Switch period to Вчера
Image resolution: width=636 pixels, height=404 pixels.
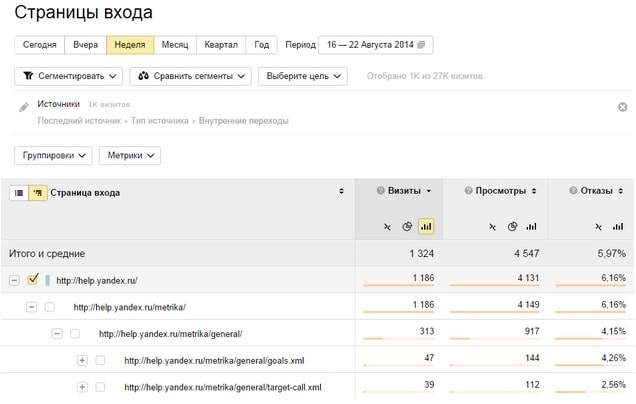click(x=86, y=45)
